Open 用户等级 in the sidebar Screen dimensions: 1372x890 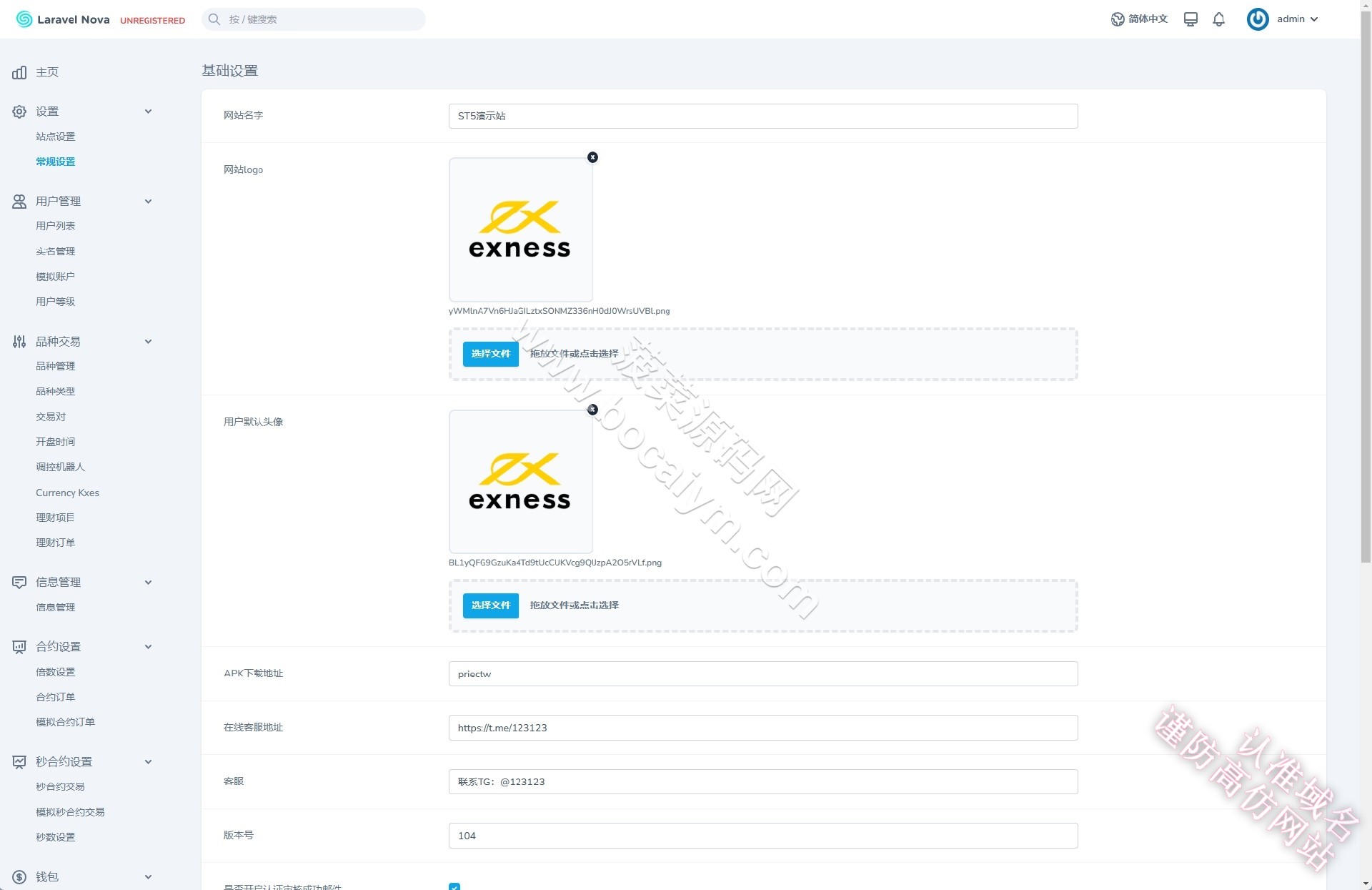point(56,302)
